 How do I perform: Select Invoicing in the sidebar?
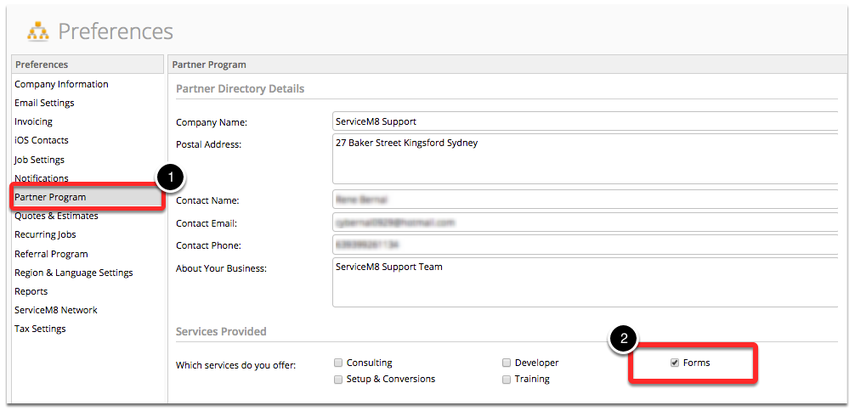pos(33,122)
